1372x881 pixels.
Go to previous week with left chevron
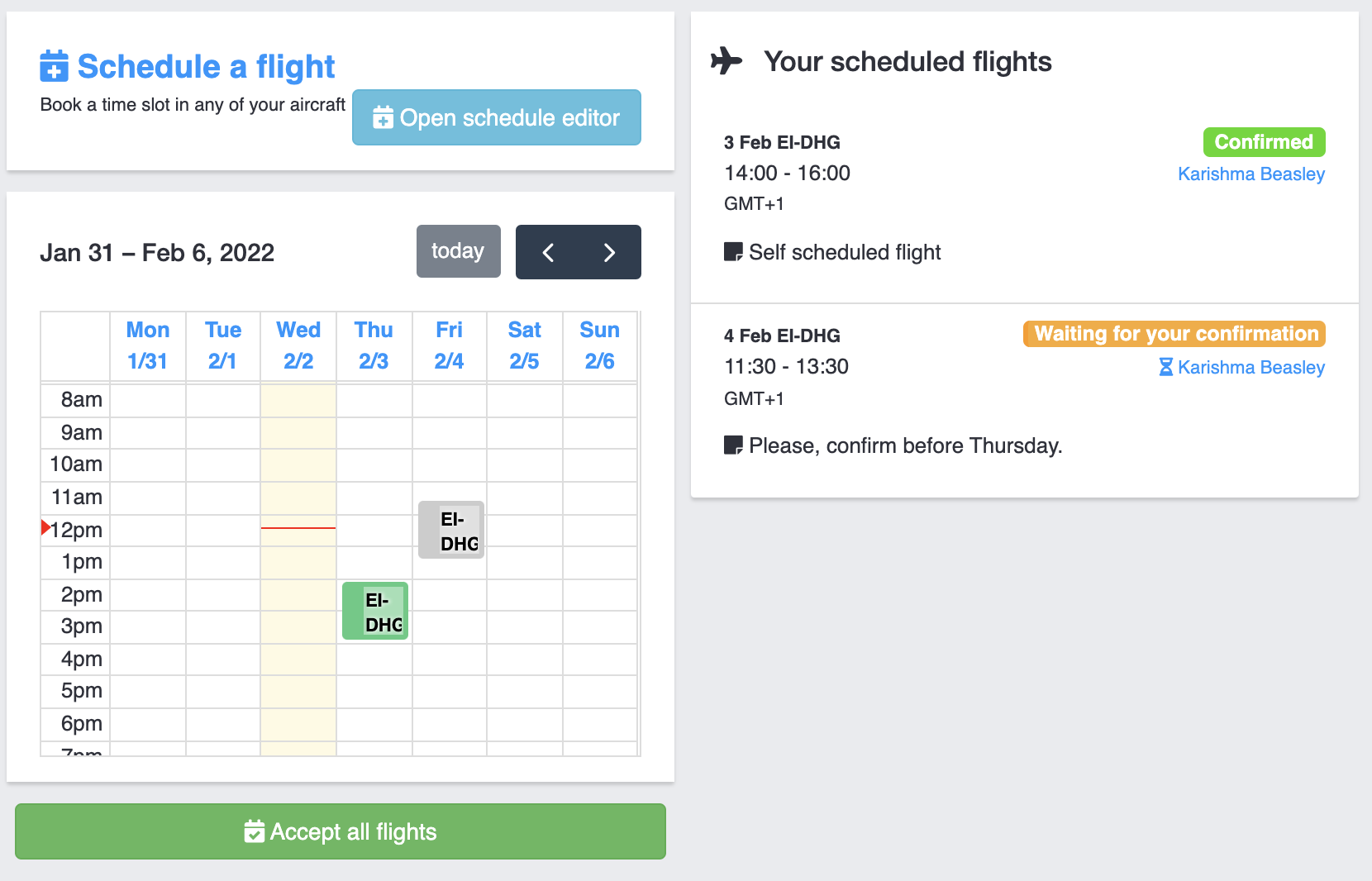[x=547, y=252]
